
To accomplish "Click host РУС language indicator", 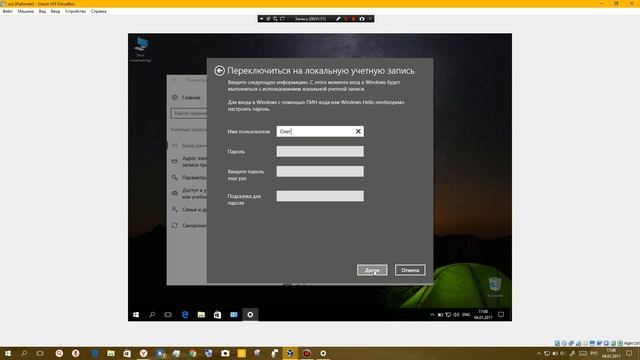I will click(x=594, y=353).
